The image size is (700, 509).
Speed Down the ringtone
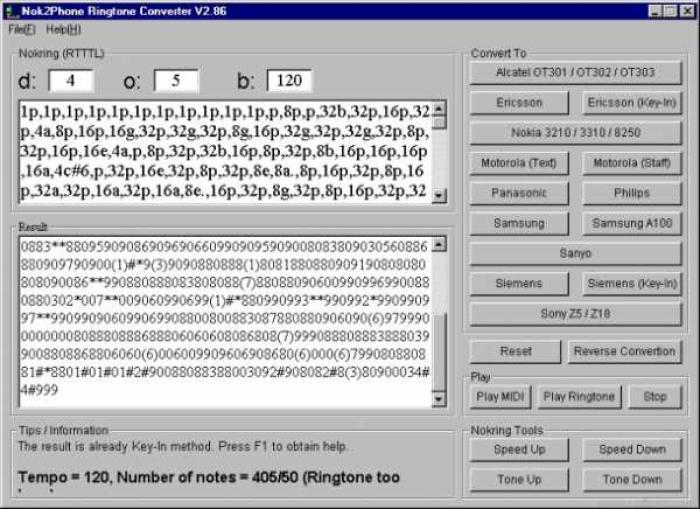tap(632, 450)
